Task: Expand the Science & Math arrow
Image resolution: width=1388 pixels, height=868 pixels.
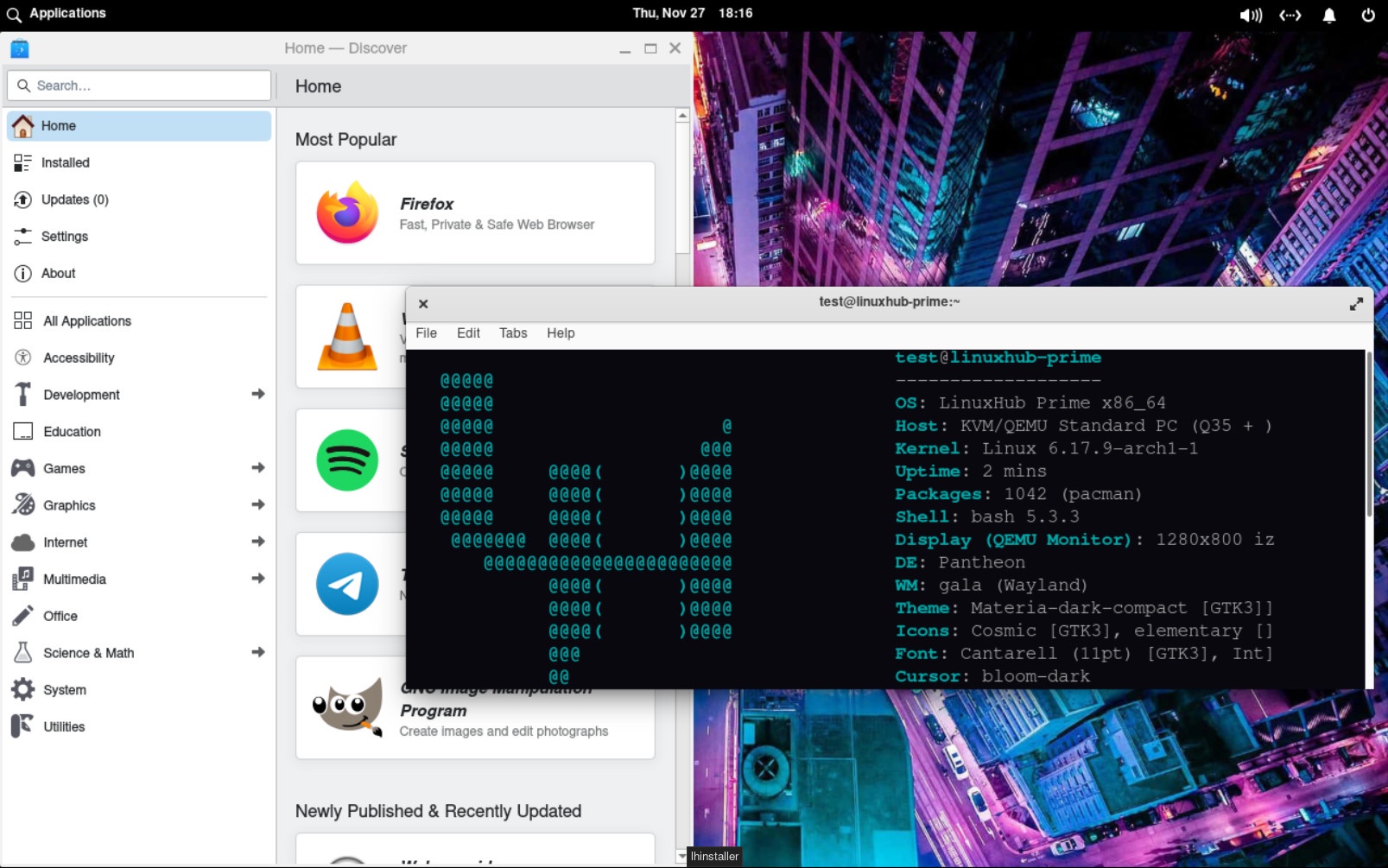Action: pos(257,652)
